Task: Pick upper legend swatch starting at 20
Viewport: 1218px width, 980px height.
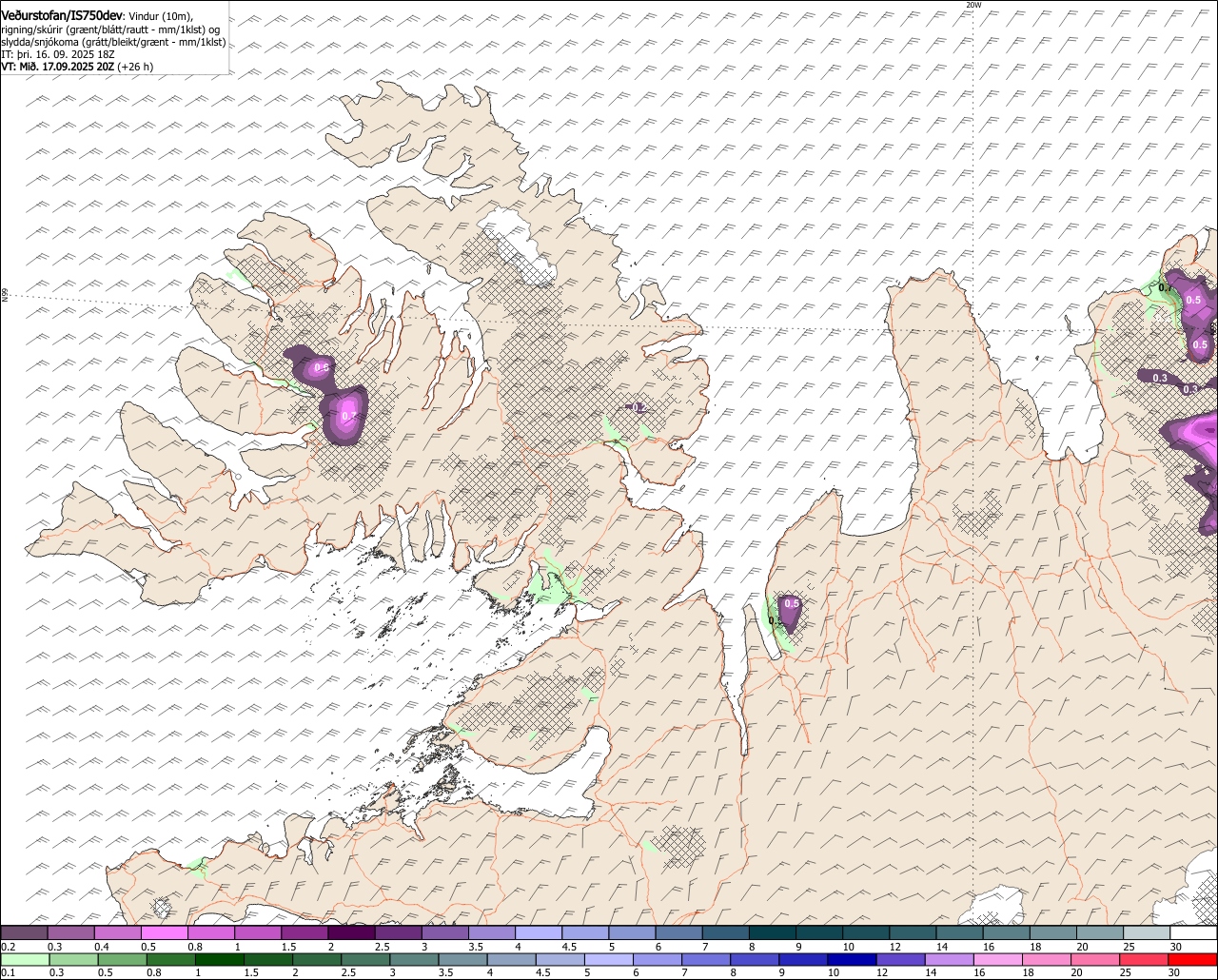Action: pyautogui.click(x=1099, y=932)
